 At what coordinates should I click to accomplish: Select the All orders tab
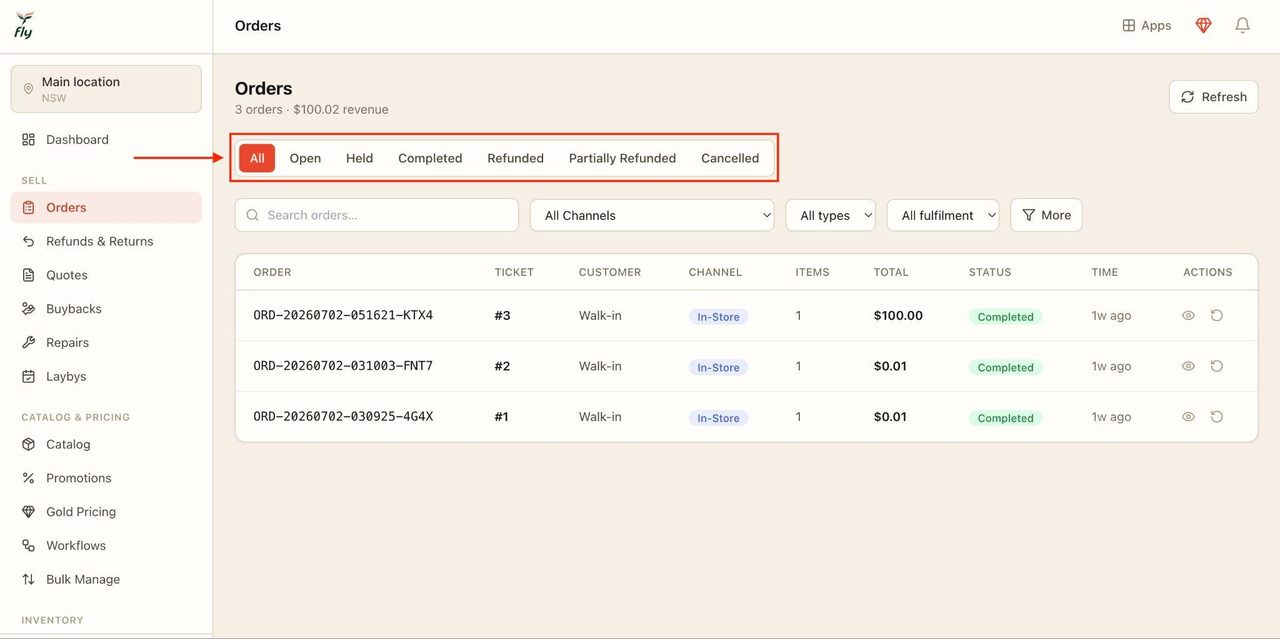257,158
